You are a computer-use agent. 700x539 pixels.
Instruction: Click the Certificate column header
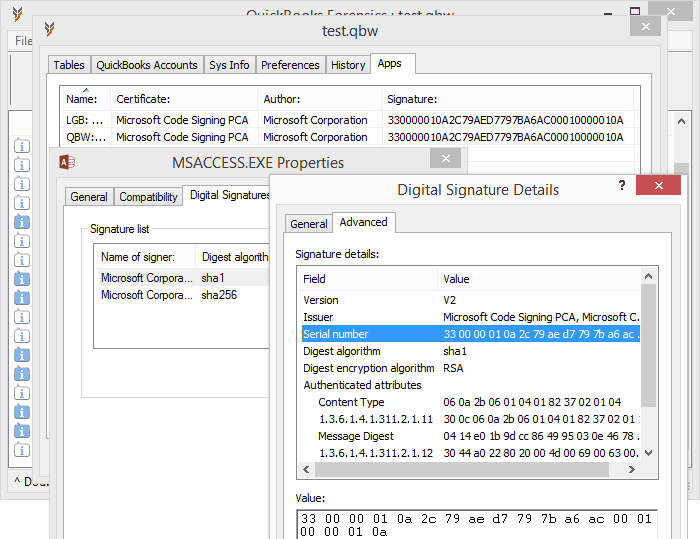coord(184,99)
